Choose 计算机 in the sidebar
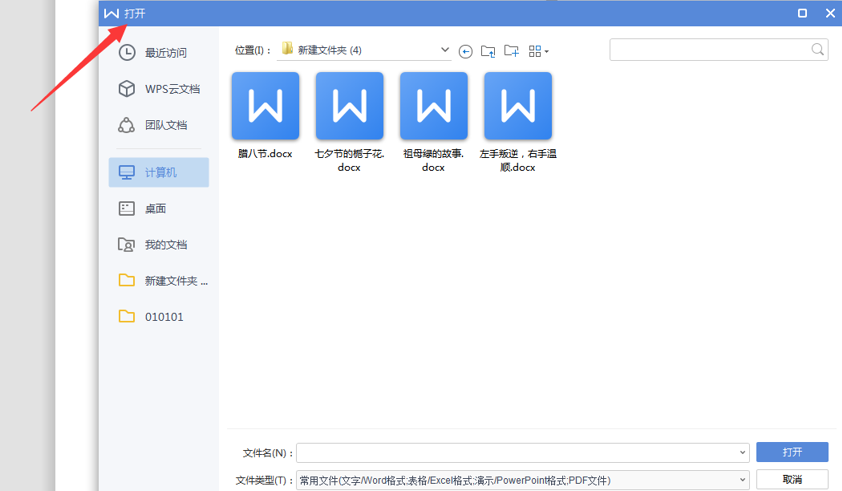The width and height of the screenshot is (842, 491). pyautogui.click(x=158, y=172)
